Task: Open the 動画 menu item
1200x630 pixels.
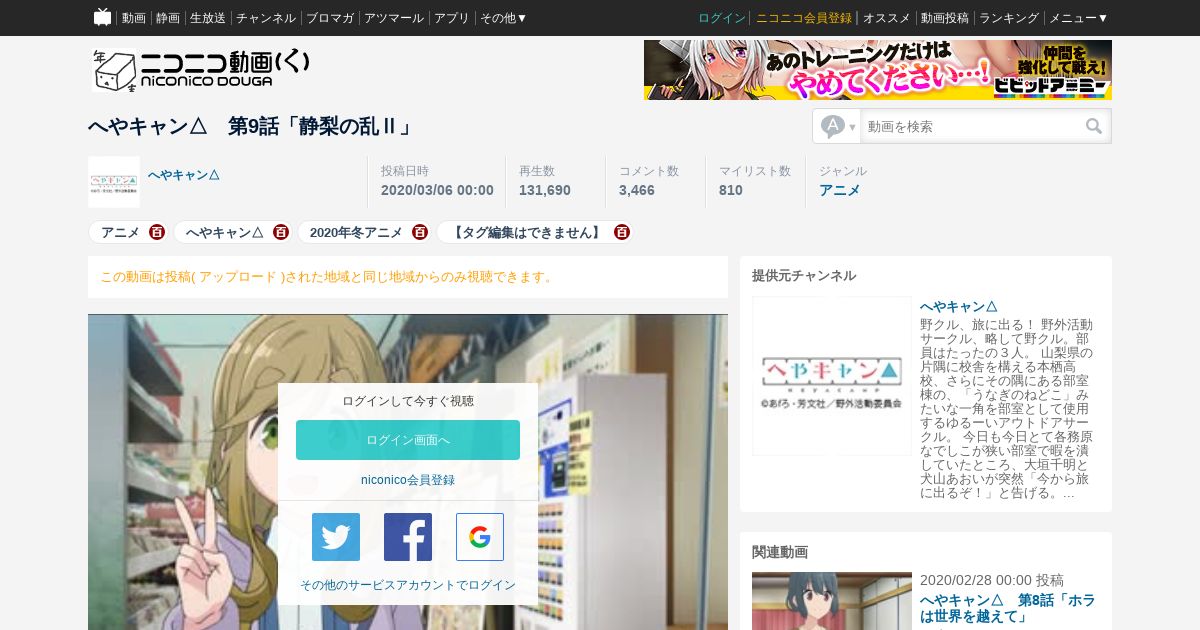Action: 134,18
